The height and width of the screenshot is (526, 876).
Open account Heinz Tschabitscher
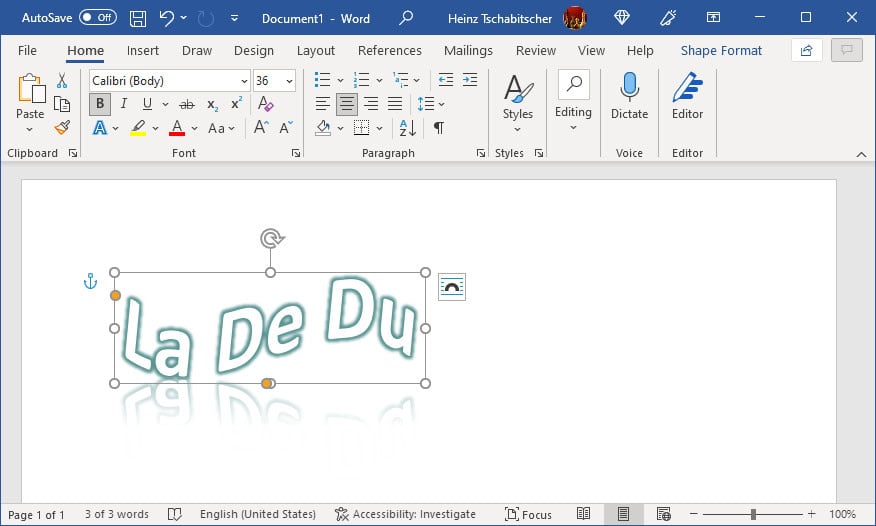pos(517,18)
